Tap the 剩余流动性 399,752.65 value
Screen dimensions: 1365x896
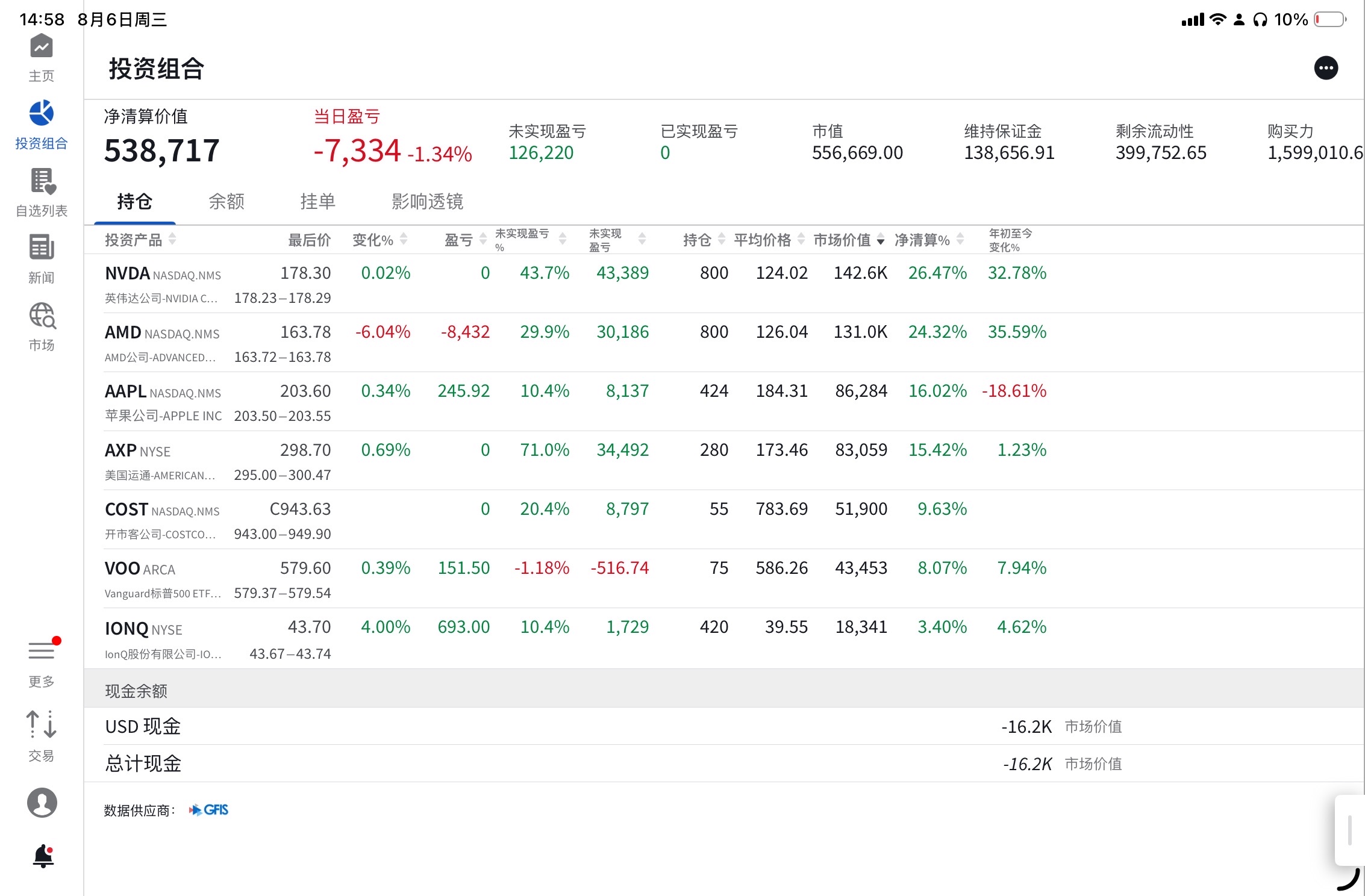tap(1161, 153)
